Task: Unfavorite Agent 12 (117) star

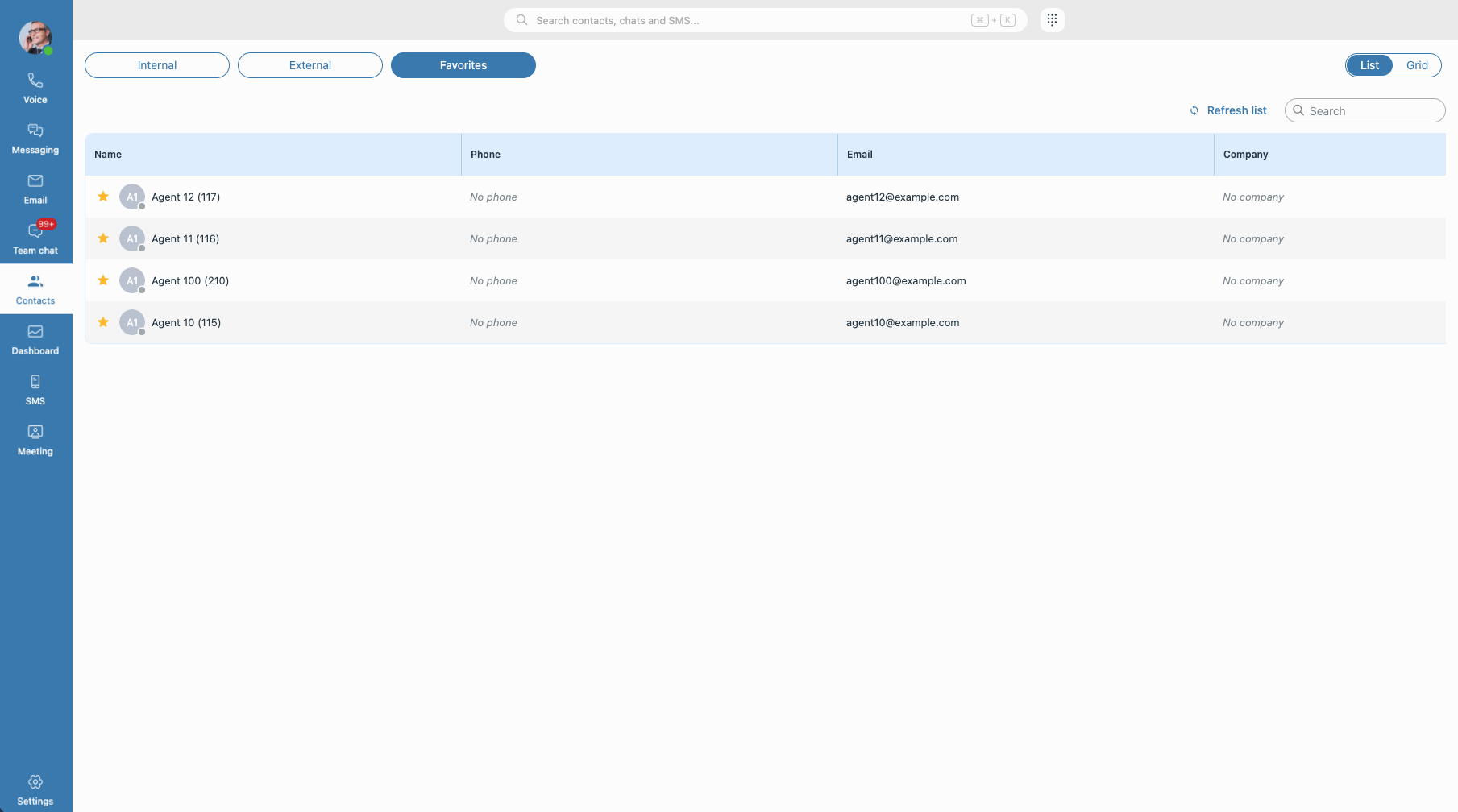Action: point(103,197)
